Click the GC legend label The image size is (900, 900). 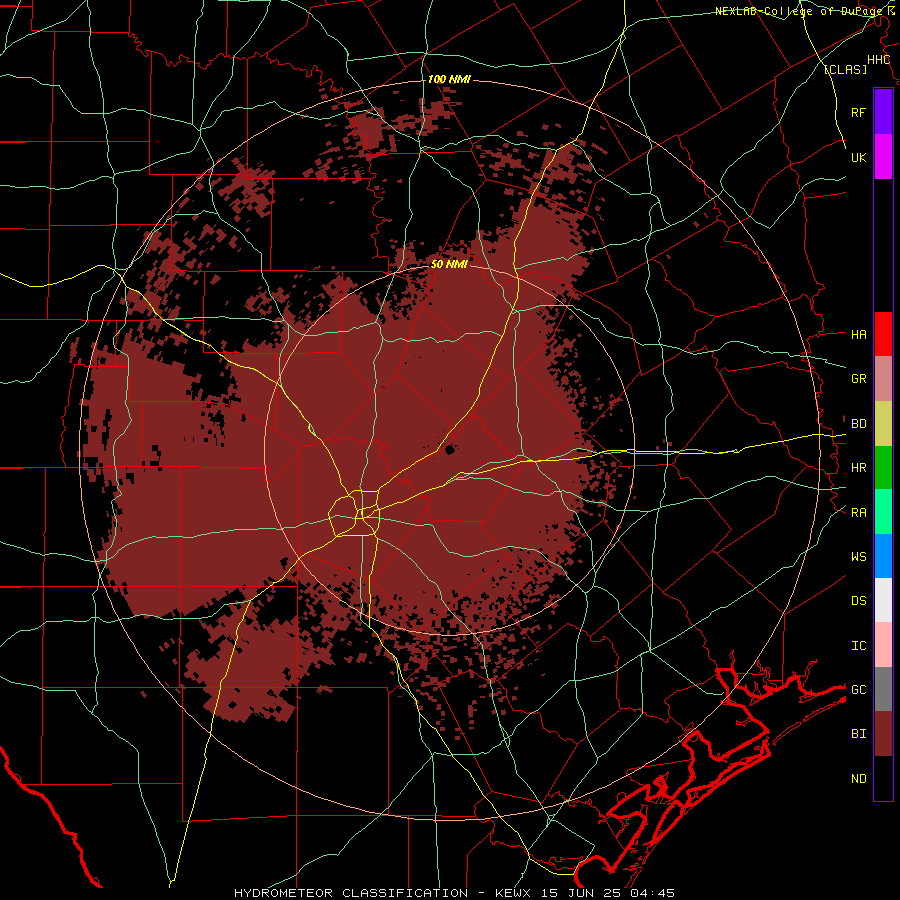(858, 690)
